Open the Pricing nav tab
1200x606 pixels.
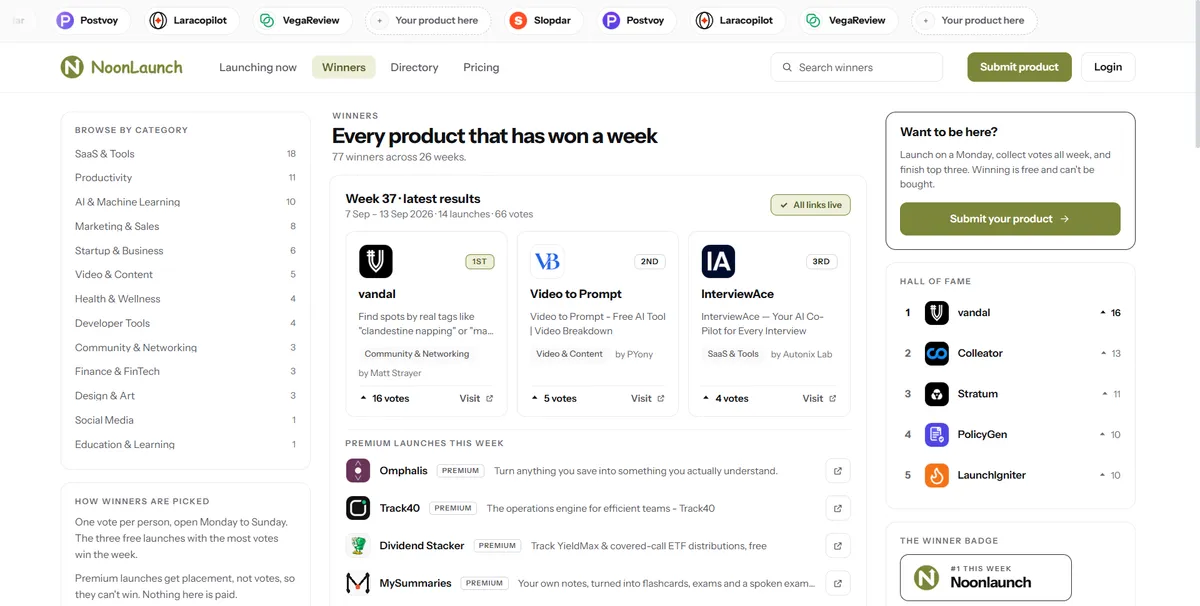click(x=481, y=67)
